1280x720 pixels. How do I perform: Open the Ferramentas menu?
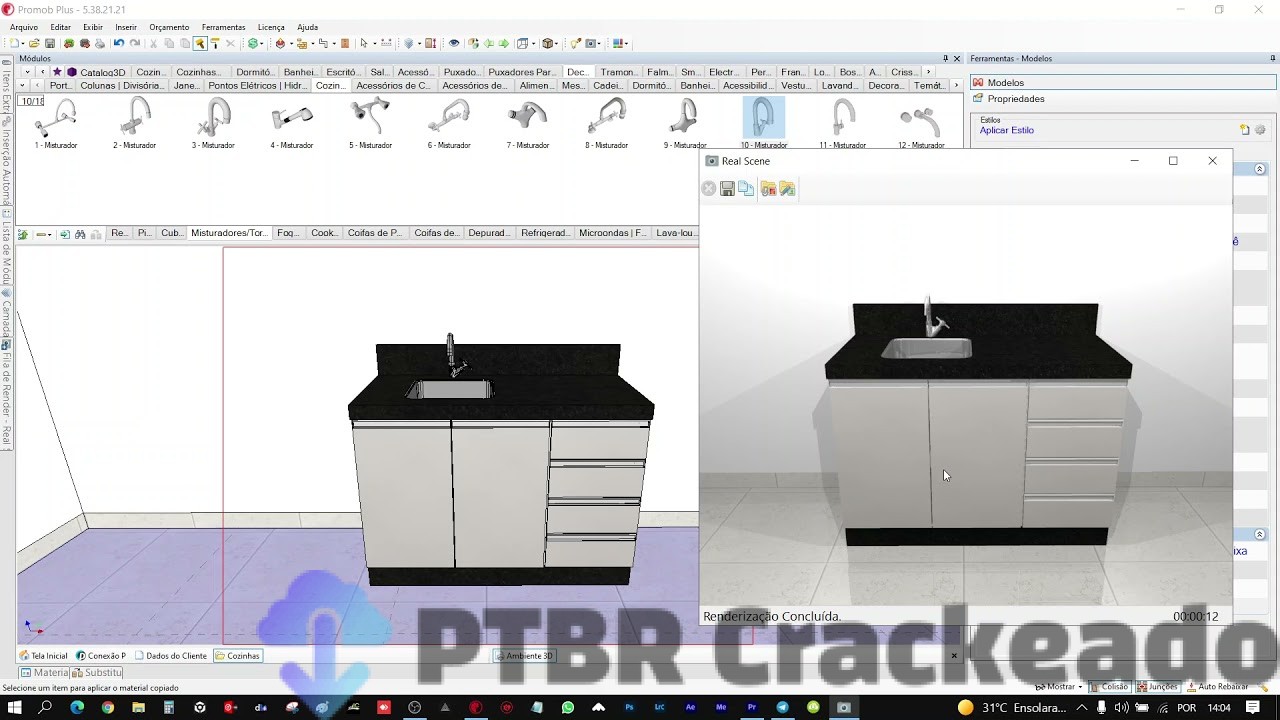(x=223, y=27)
